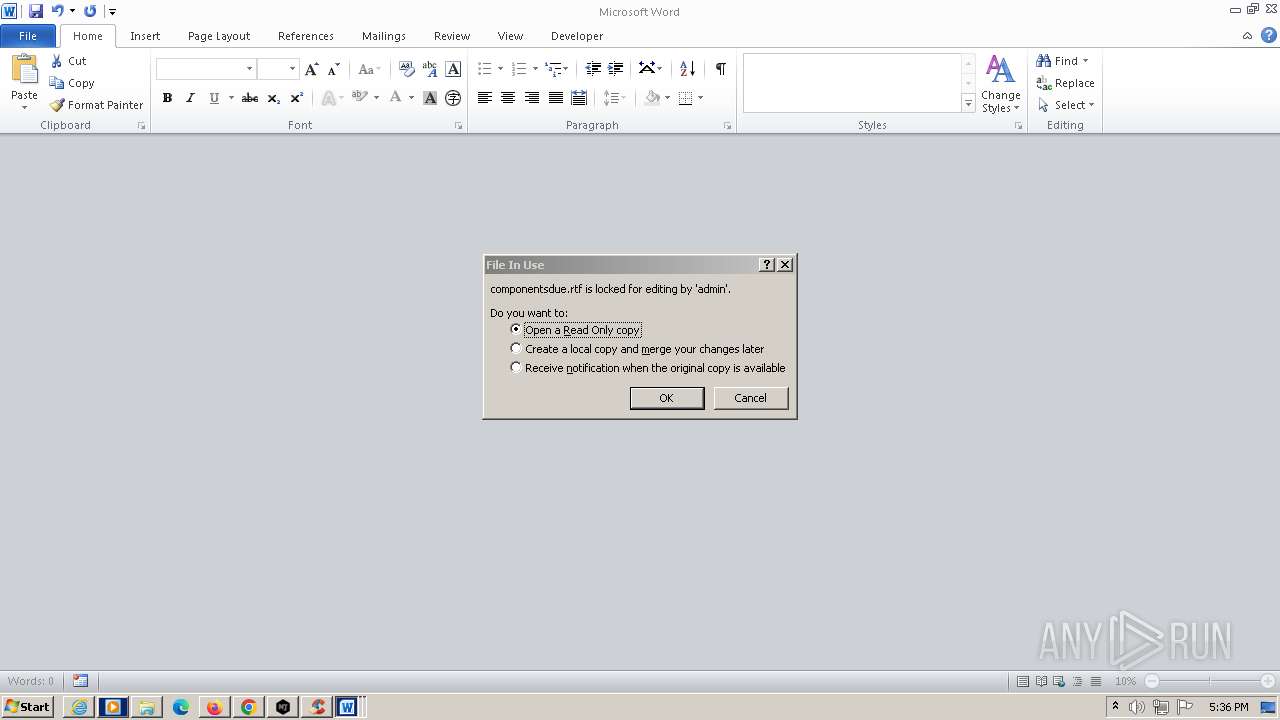Click the Grow Font icon
Screen dimensions: 1280x720
(311, 69)
